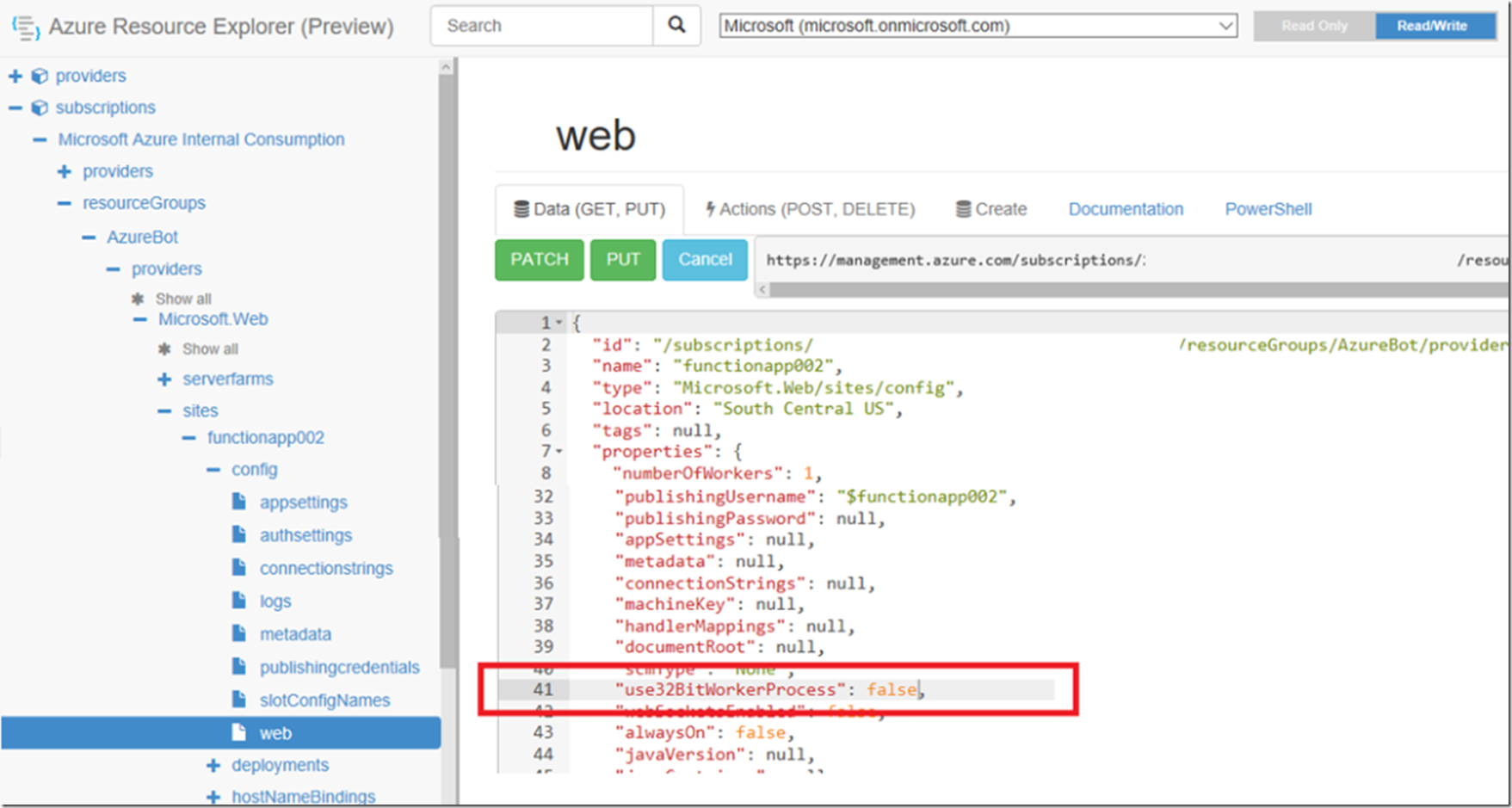Collapse the sites node
The image size is (1512, 808).
coord(164,410)
